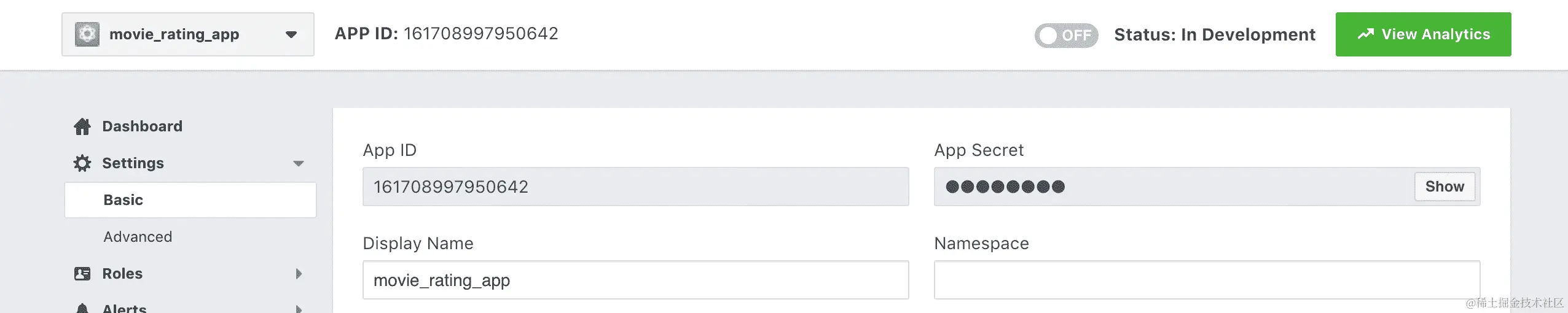Image resolution: width=1568 pixels, height=313 pixels.
Task: Click the Dashboard home icon
Action: pos(82,126)
